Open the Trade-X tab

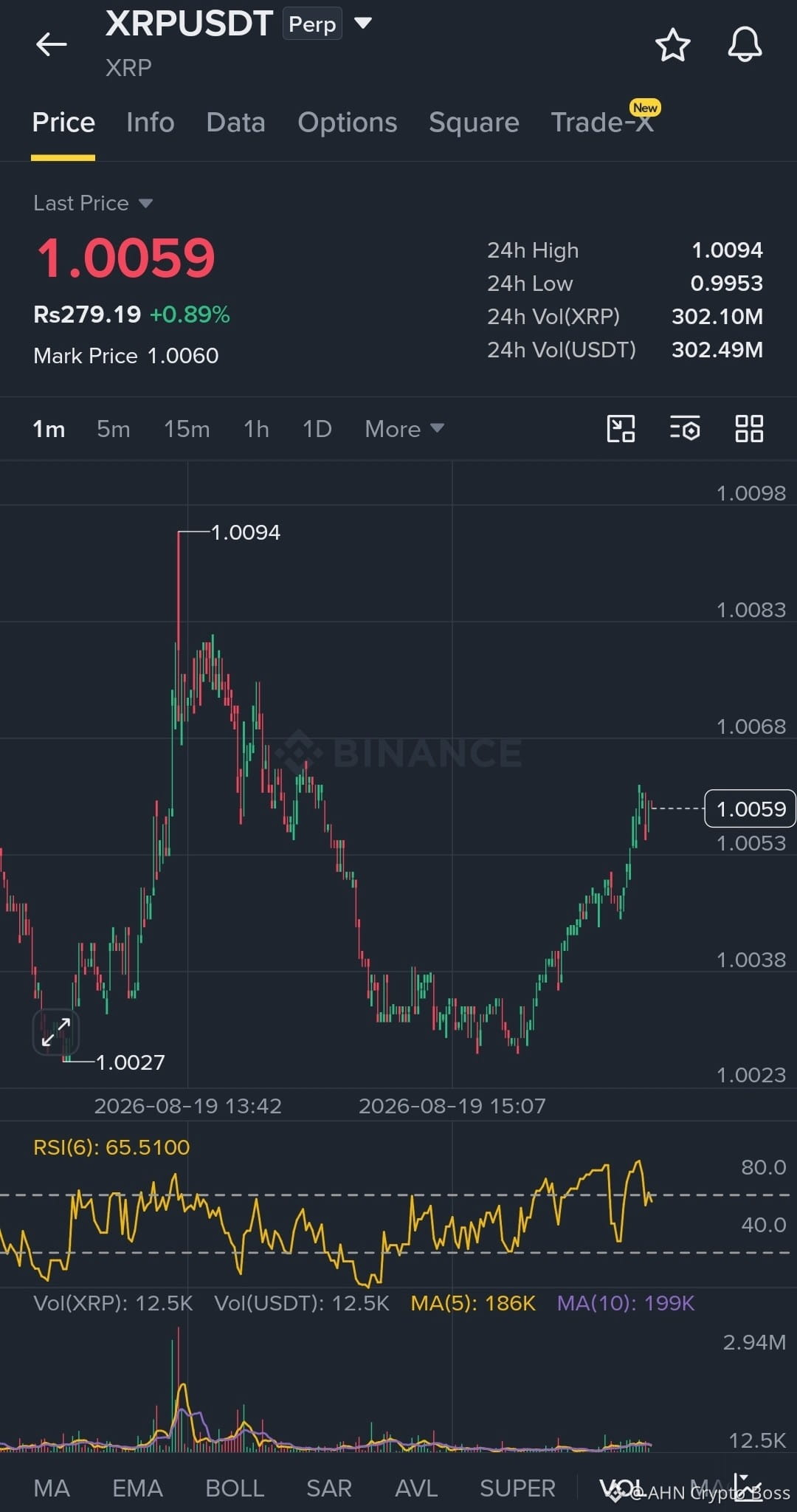pyautogui.click(x=602, y=123)
